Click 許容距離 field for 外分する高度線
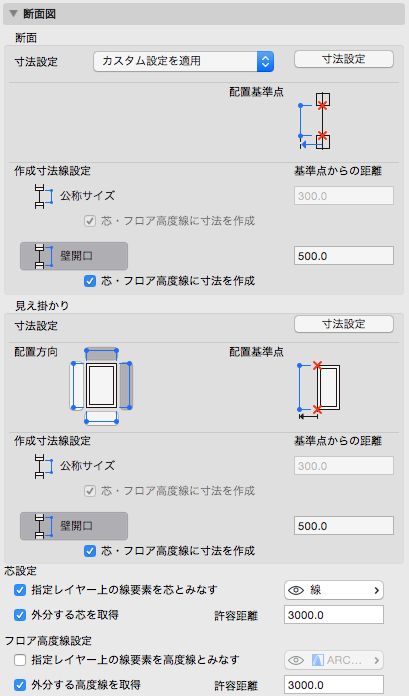This screenshot has height=696, width=409. click(x=334, y=685)
